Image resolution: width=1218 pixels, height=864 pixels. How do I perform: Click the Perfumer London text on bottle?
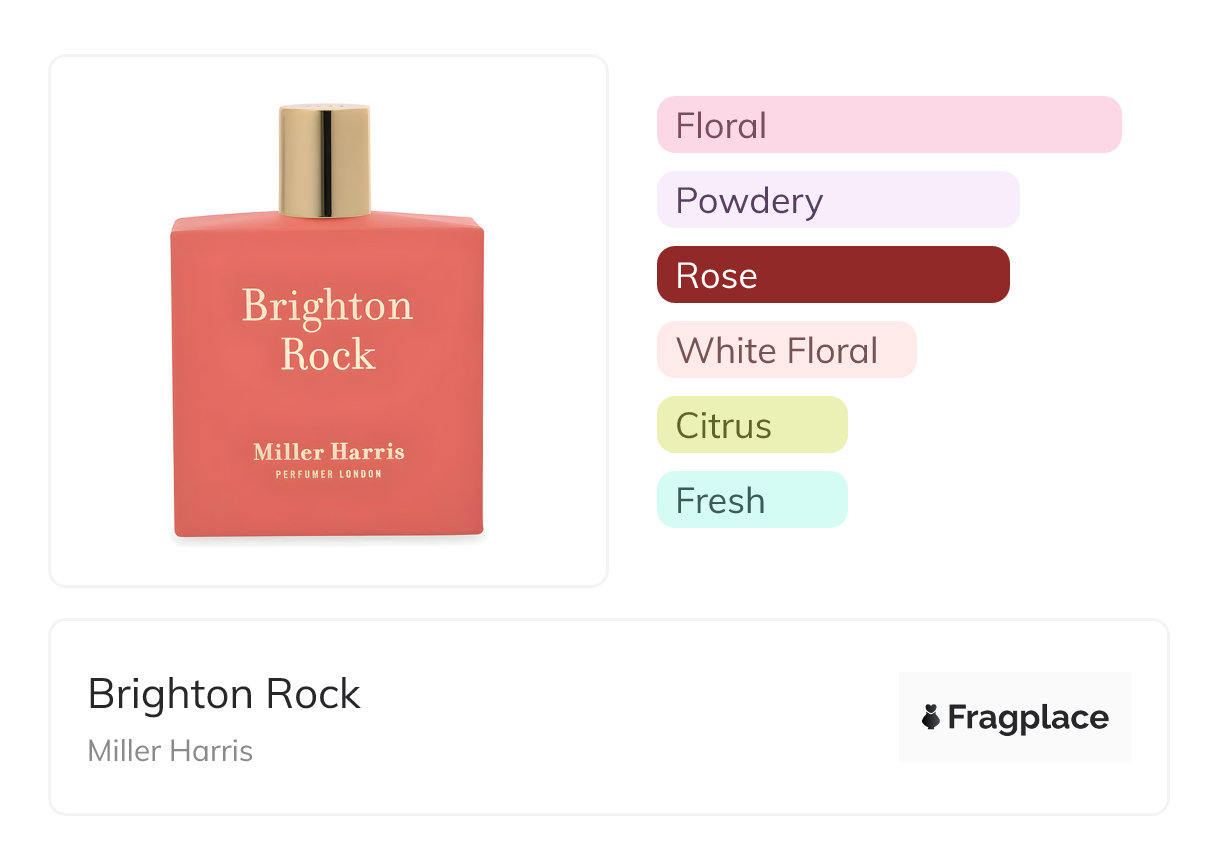(329, 474)
